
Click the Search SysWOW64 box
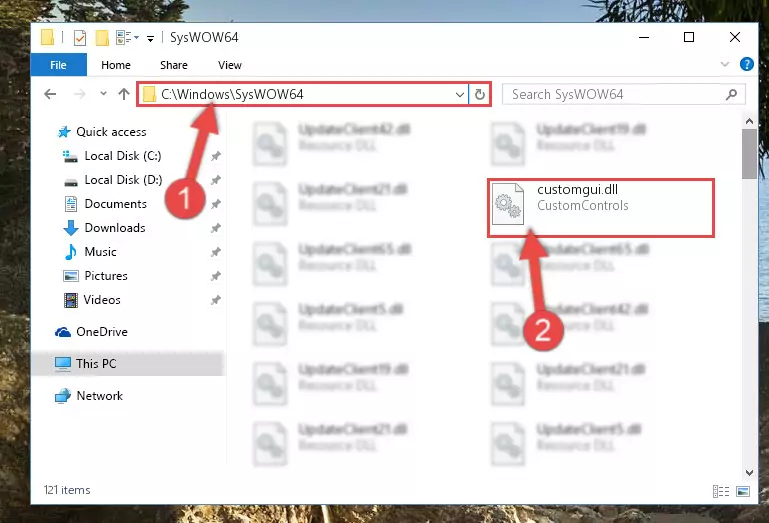pyautogui.click(x=623, y=94)
